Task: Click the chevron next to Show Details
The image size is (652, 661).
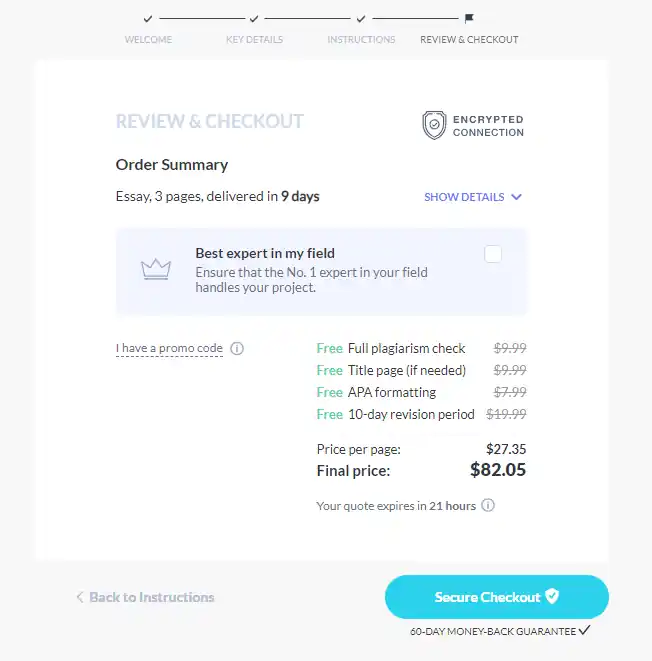Action: point(516,197)
